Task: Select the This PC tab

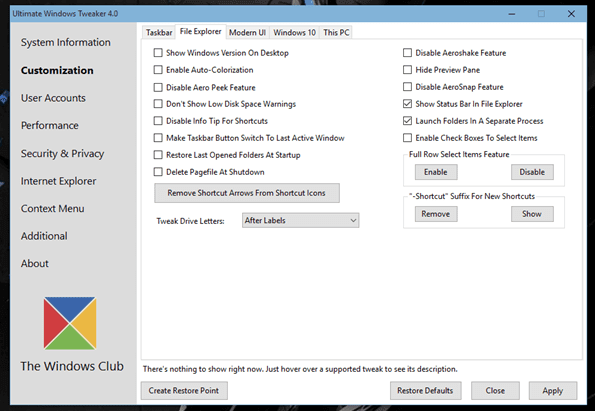Action: pos(336,33)
